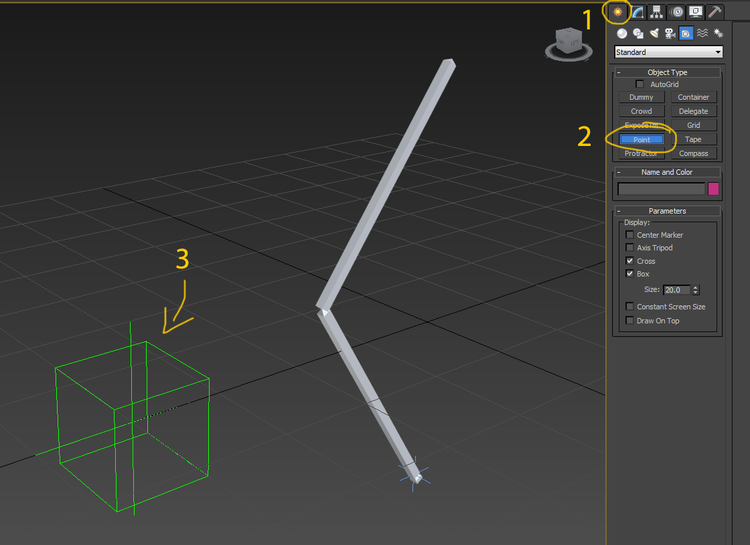The height and width of the screenshot is (545, 750).
Task: Click the Tape helper button
Action: [x=694, y=139]
